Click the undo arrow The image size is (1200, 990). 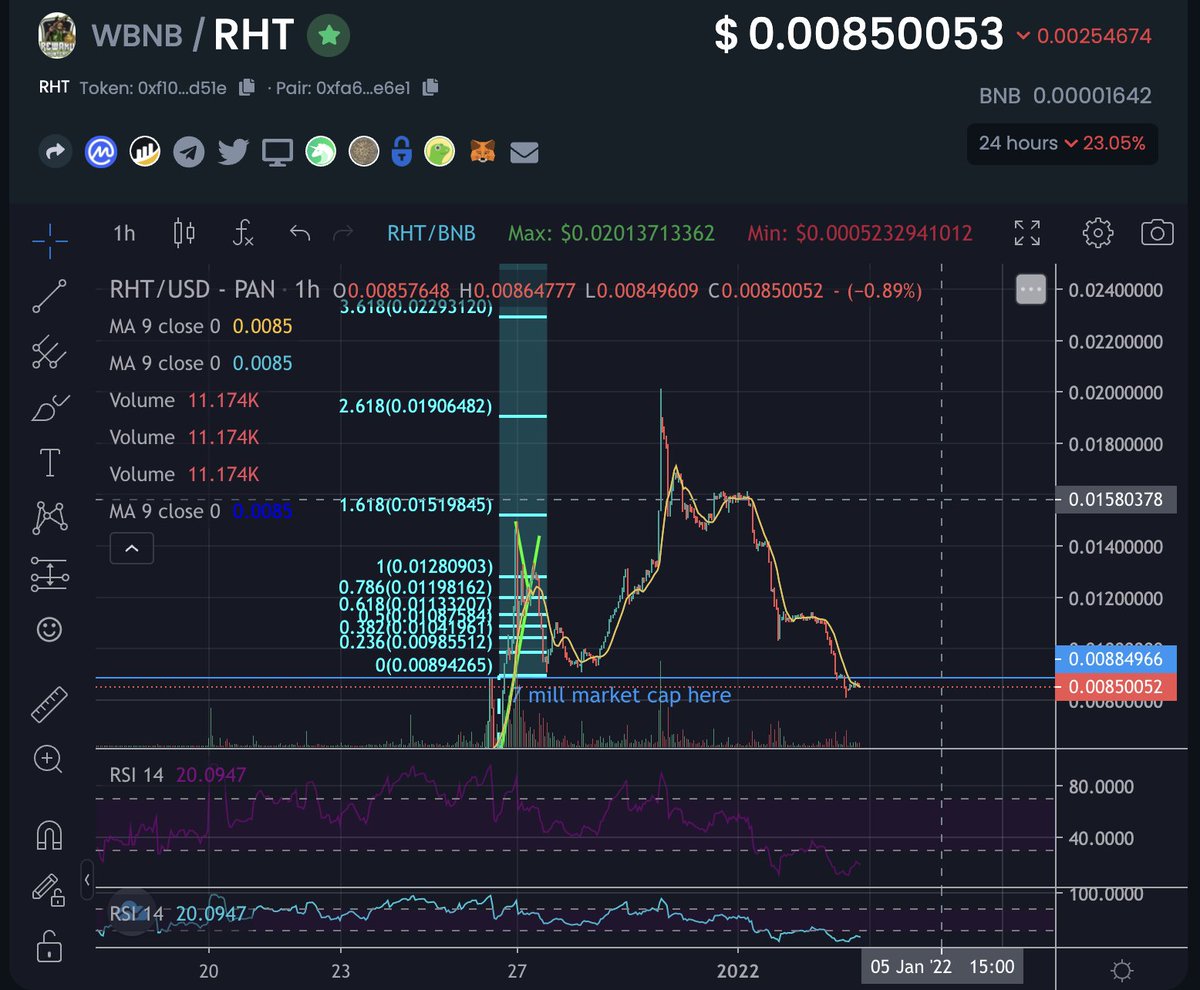click(x=300, y=234)
